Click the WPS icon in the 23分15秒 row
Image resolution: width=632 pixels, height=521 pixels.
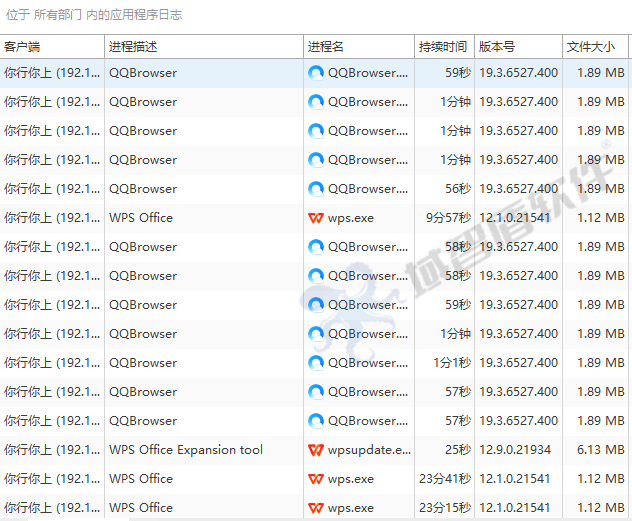pos(316,508)
